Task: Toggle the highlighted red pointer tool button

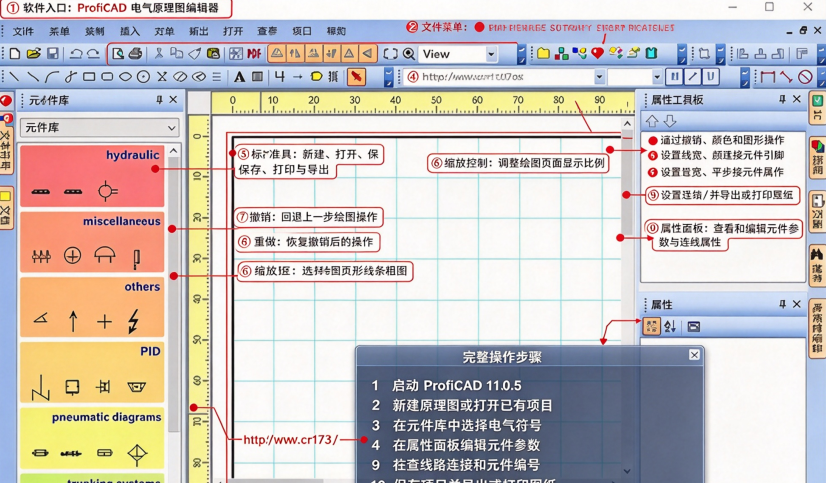Action: click(357, 77)
